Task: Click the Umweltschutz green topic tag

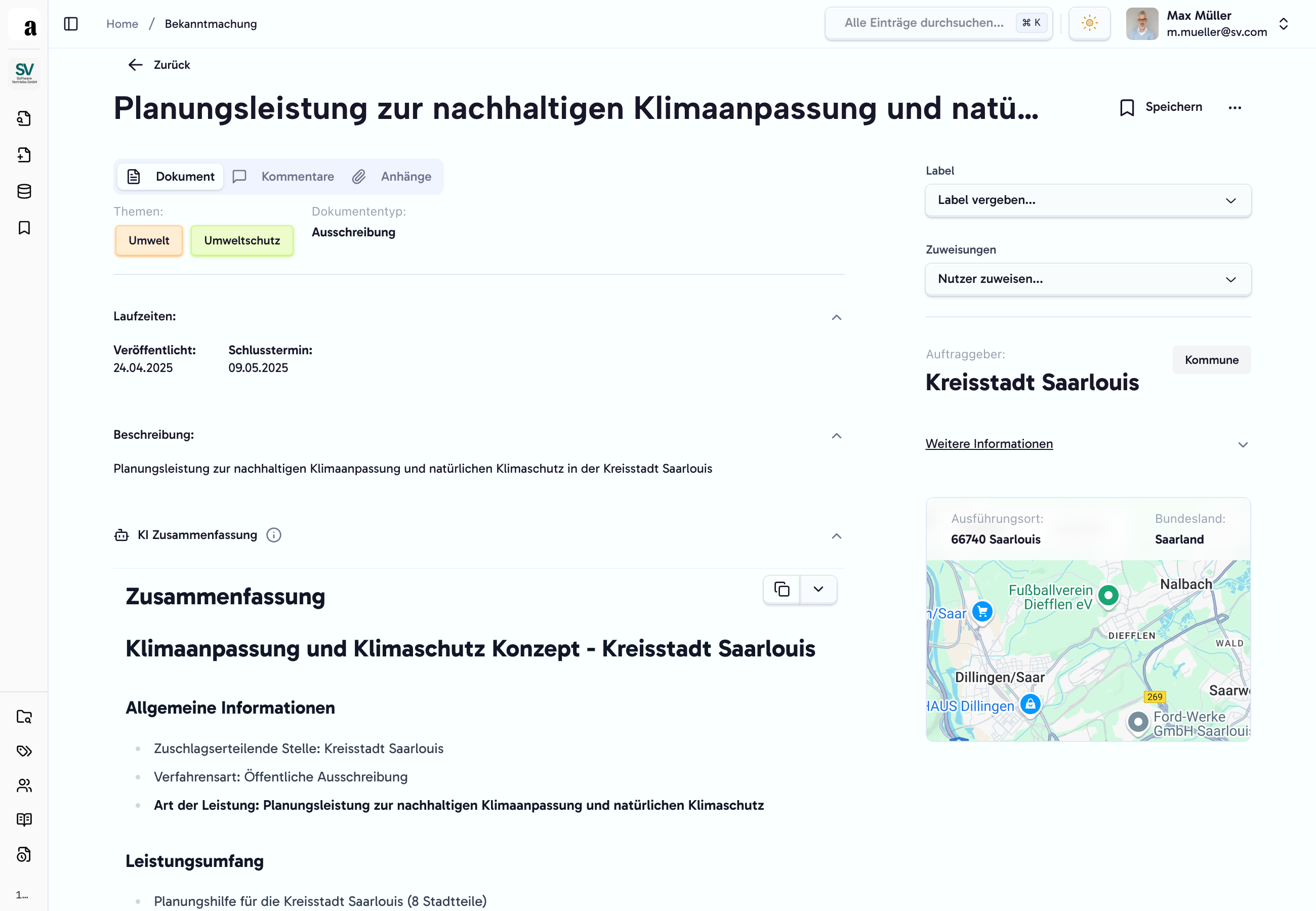Action: tap(242, 240)
